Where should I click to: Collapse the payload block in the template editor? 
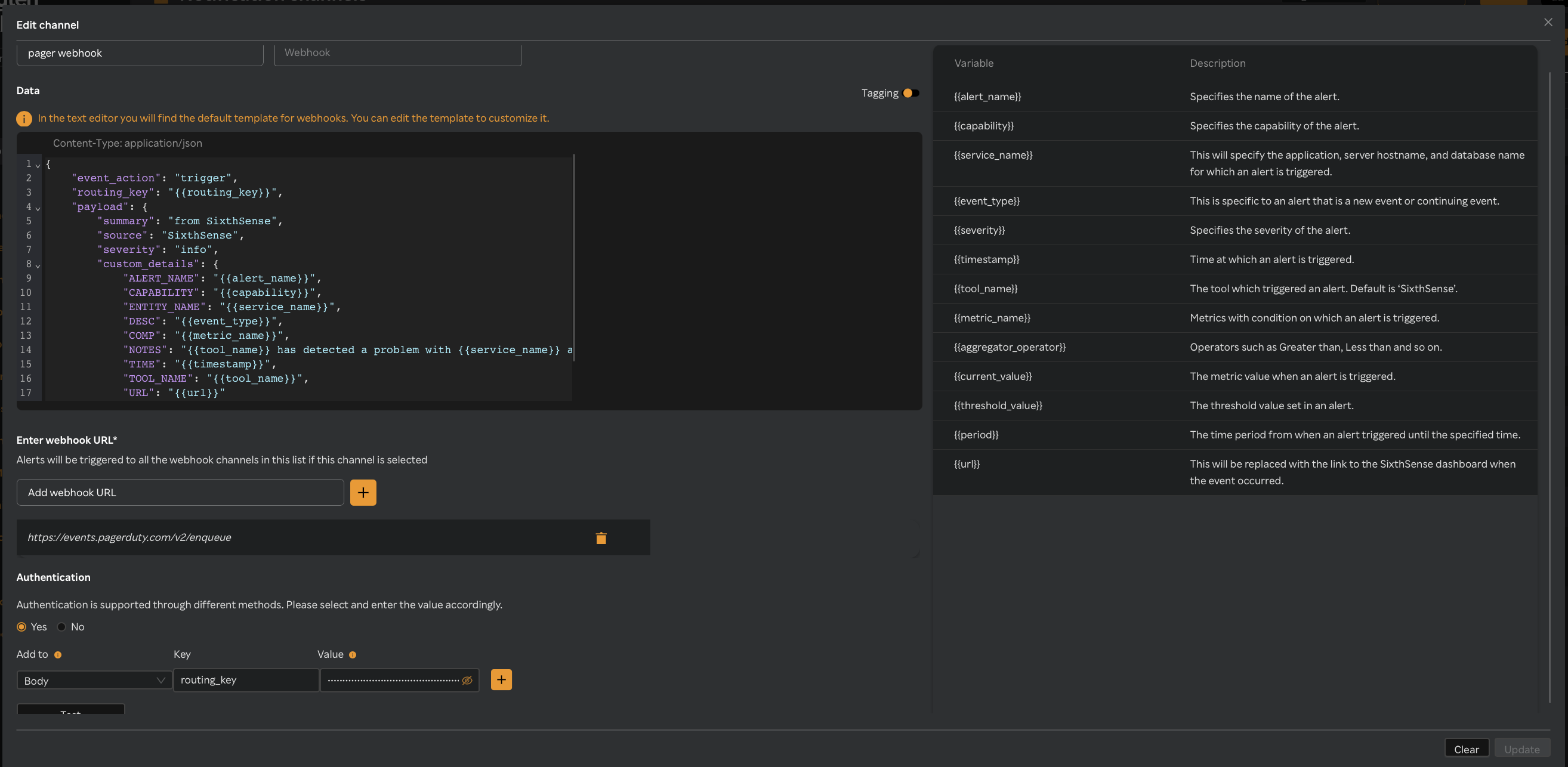coord(37,209)
